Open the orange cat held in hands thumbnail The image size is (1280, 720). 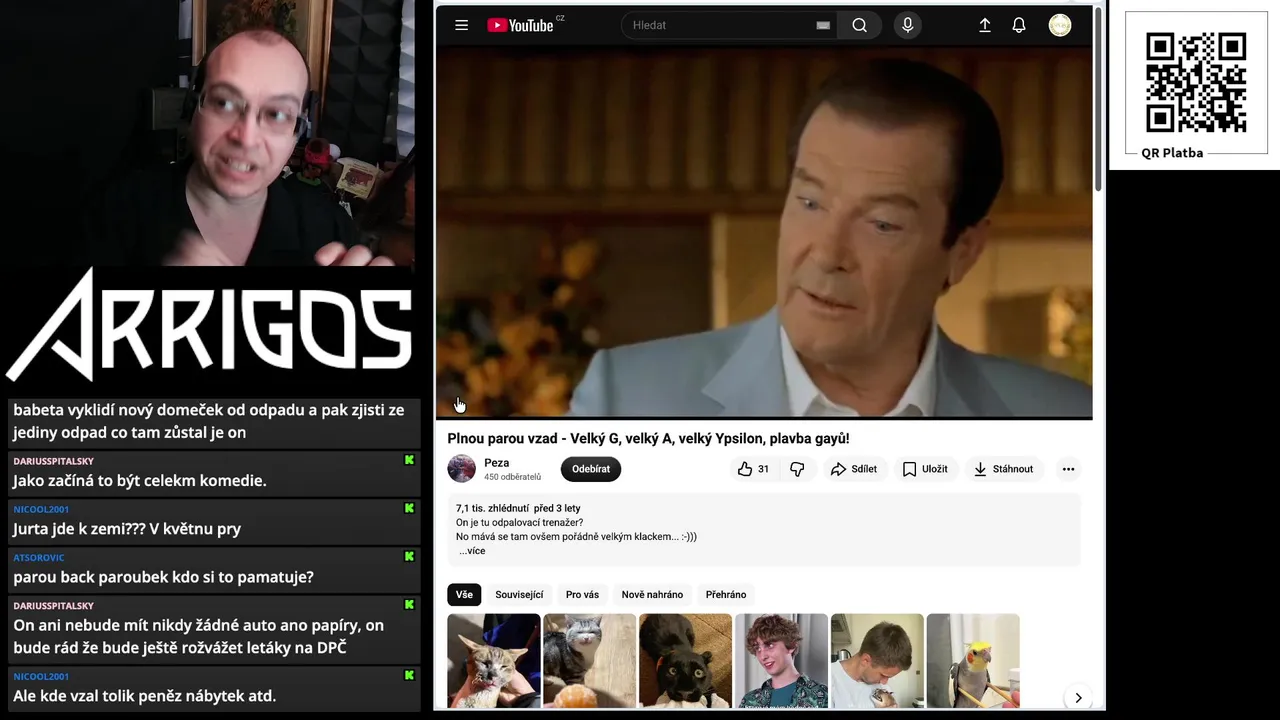pos(494,661)
